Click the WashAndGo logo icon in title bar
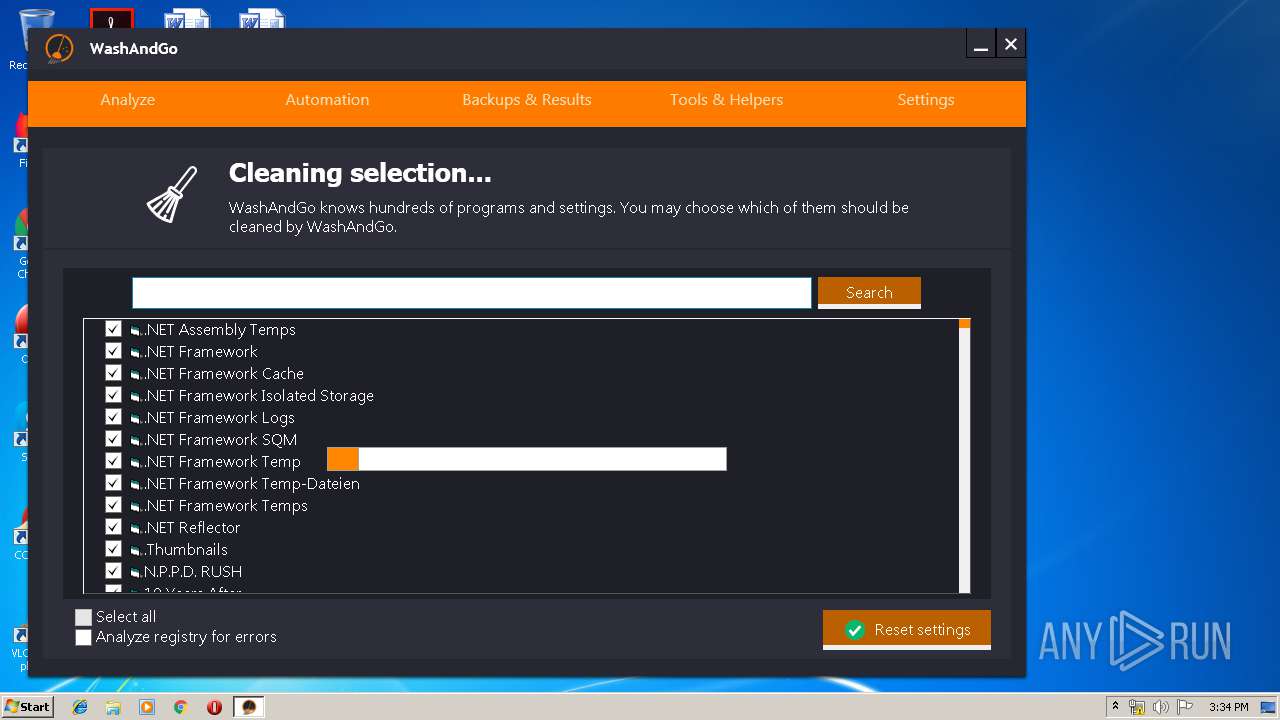1280x720 pixels. point(60,48)
